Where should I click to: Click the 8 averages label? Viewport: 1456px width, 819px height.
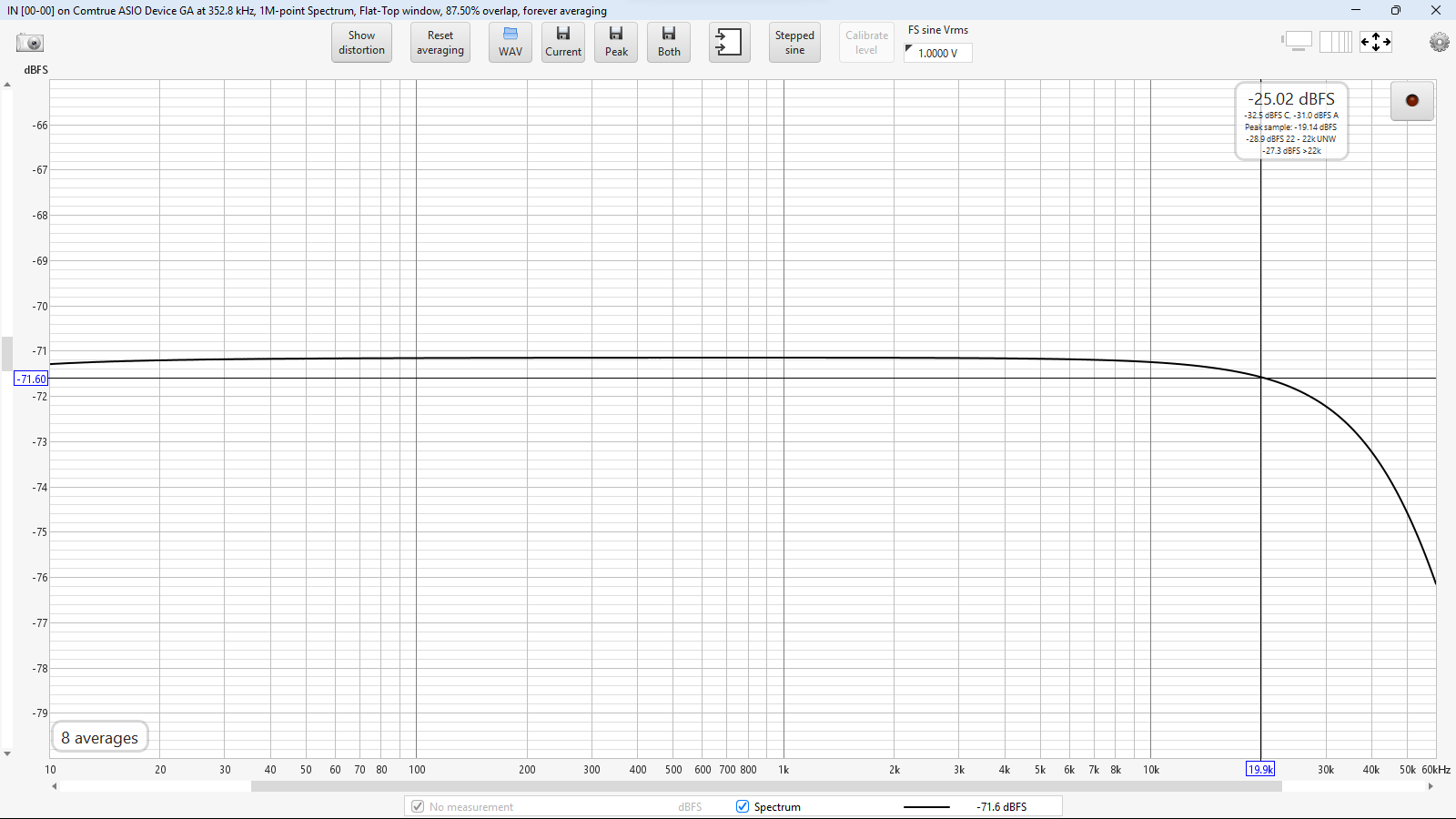tap(100, 738)
